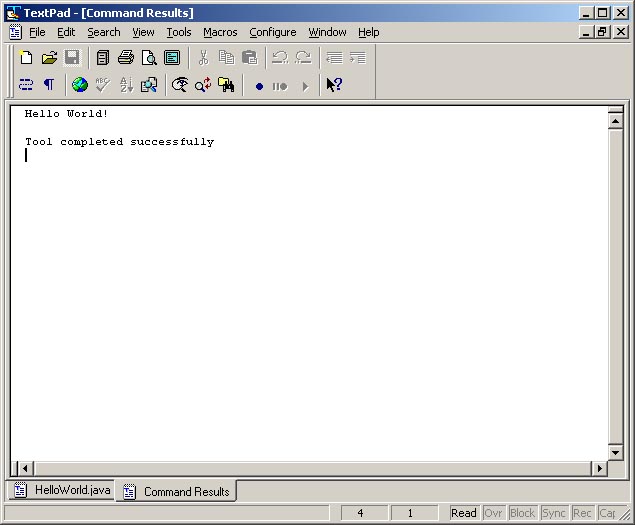Start macro recording with the dot button
The height and width of the screenshot is (525, 635).
259,86
